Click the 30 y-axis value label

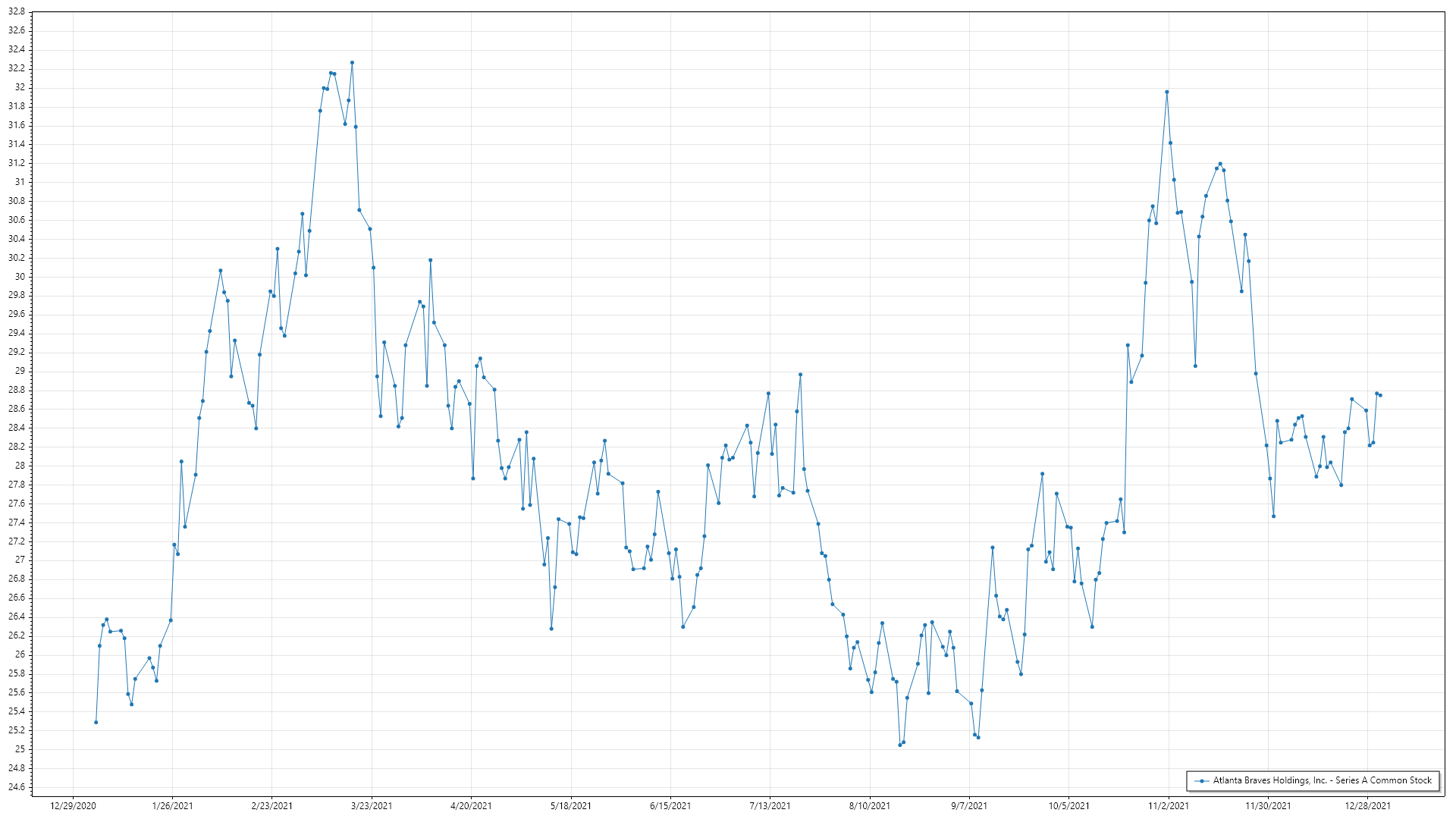20,277
